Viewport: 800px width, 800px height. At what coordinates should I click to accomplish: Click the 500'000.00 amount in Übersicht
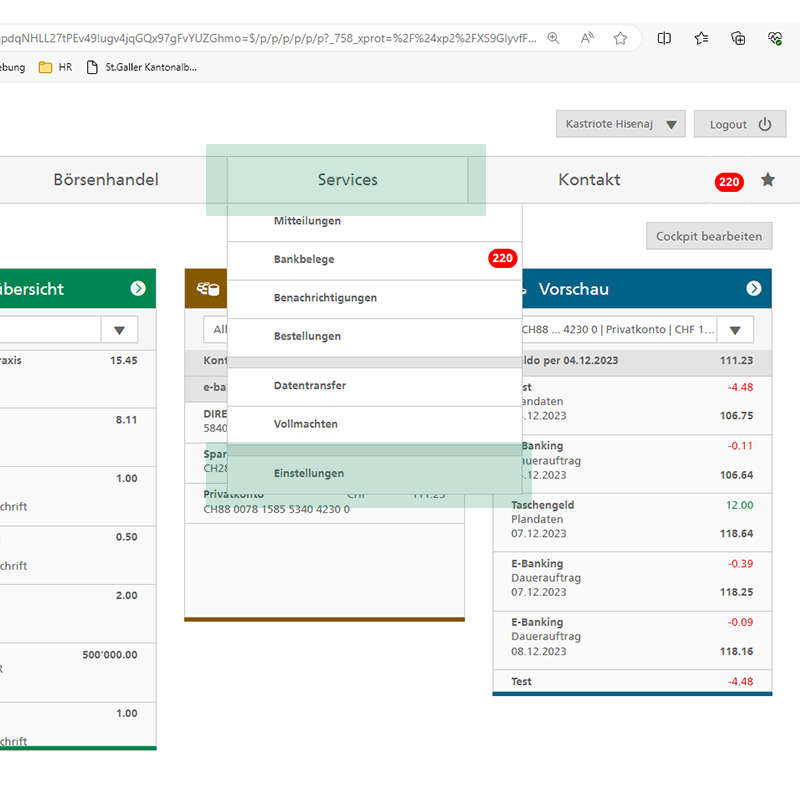point(110,655)
